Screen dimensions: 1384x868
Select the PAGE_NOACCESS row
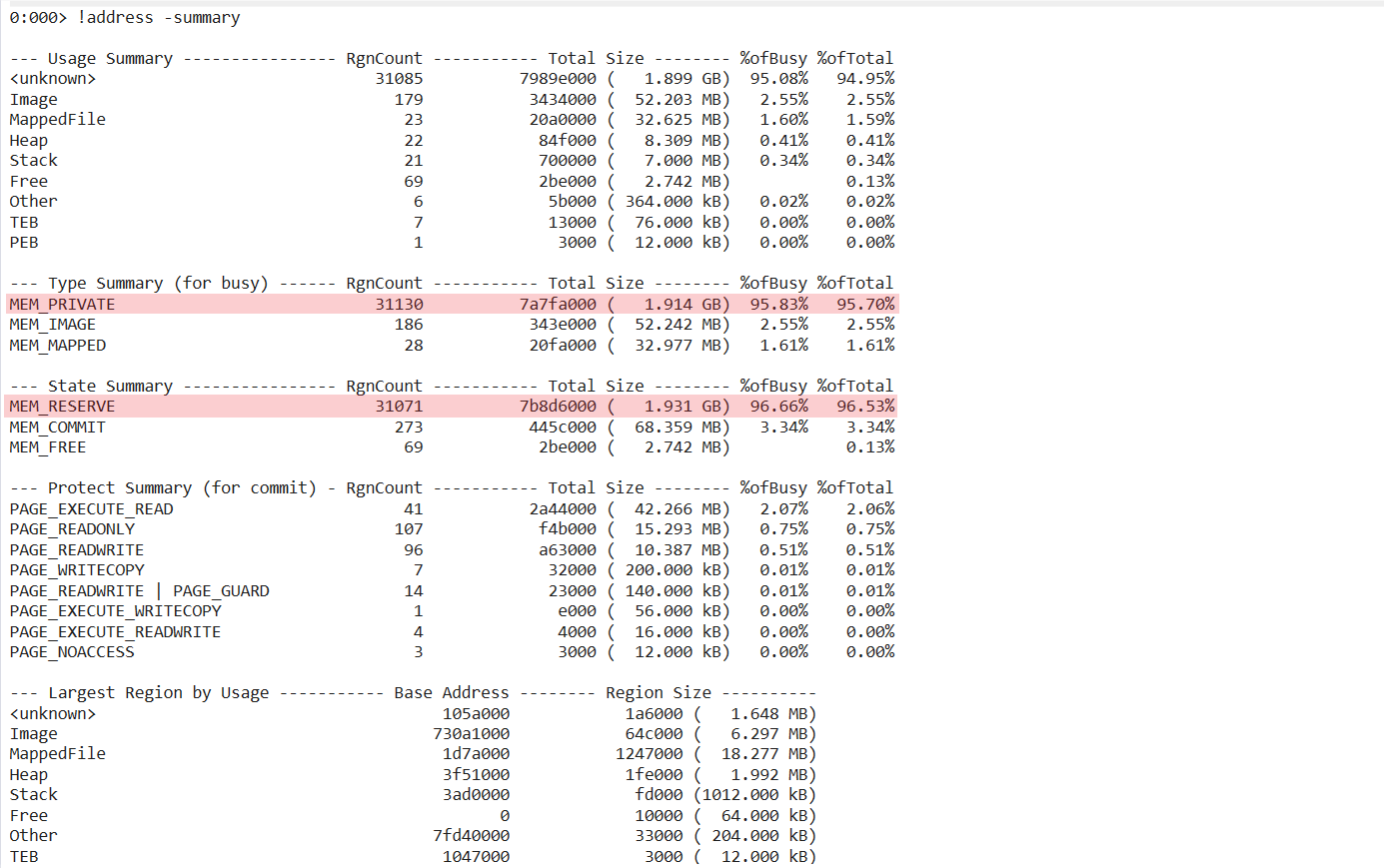[74, 651]
